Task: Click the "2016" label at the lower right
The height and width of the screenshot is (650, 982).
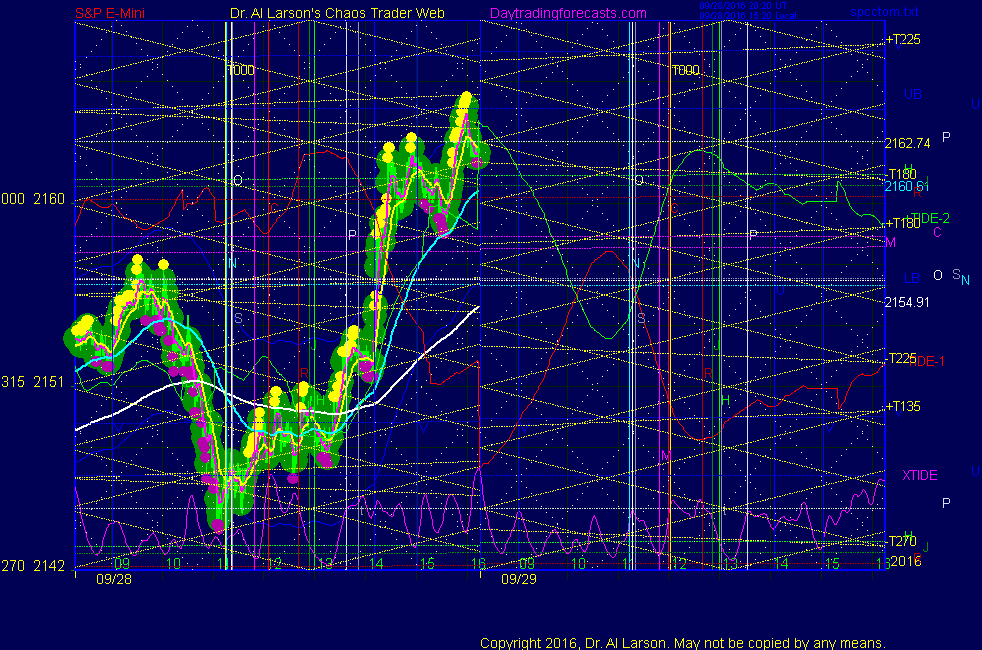Action: (906, 561)
